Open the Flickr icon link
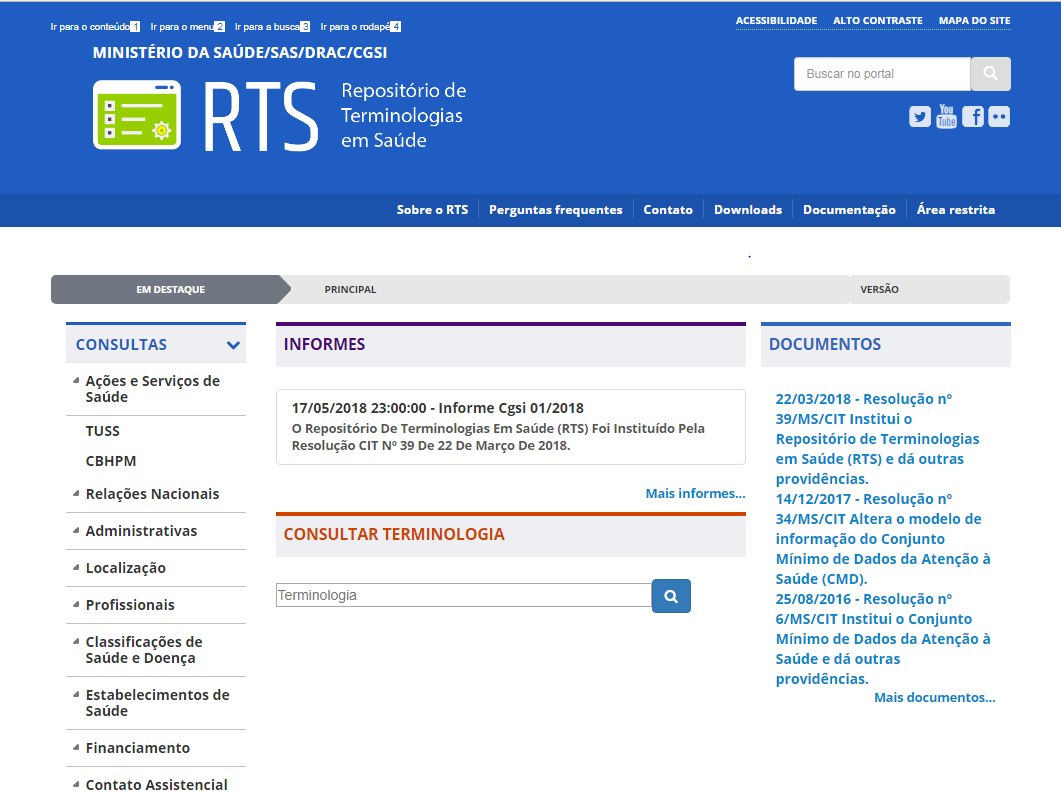 [x=999, y=117]
